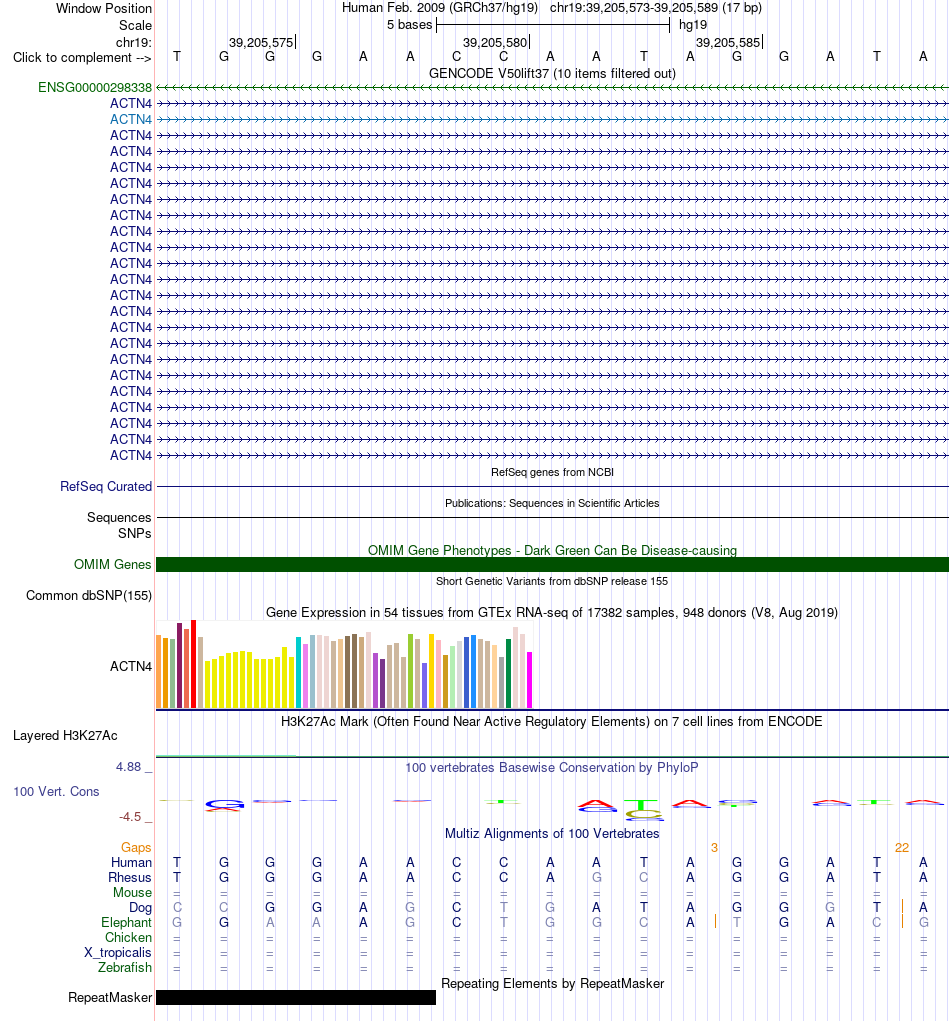Viewport: 950px width, 1021px height.
Task: Open the ENSG00000298338 transcript label
Action: pyautogui.click(x=94, y=87)
